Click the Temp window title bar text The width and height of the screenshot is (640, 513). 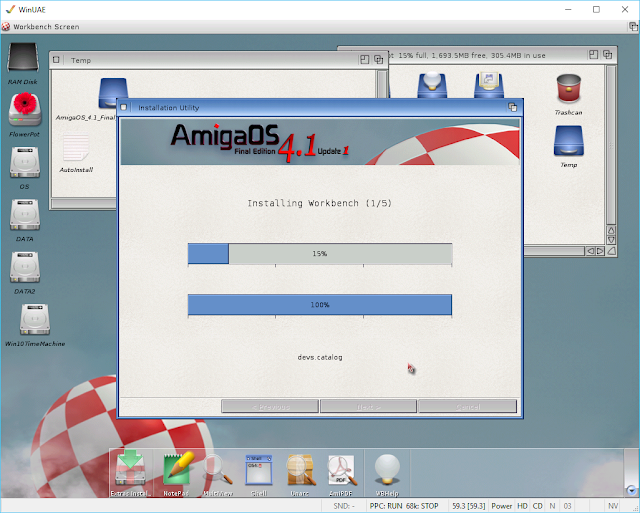click(x=81, y=60)
